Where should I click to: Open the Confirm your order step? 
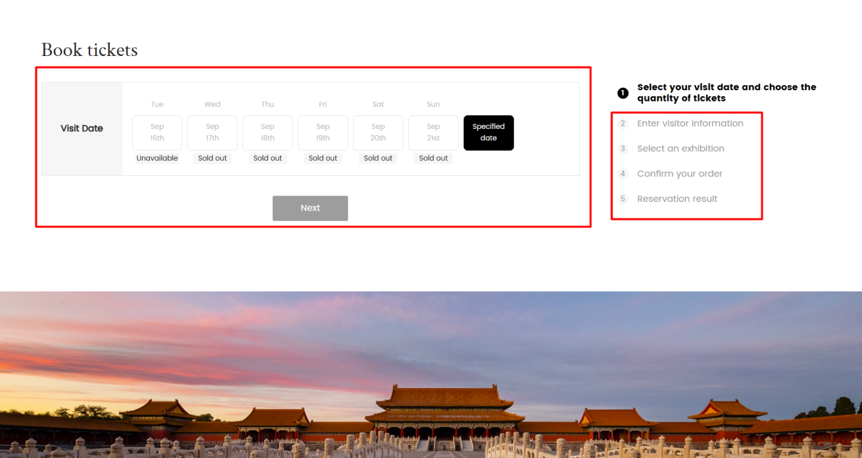click(679, 174)
